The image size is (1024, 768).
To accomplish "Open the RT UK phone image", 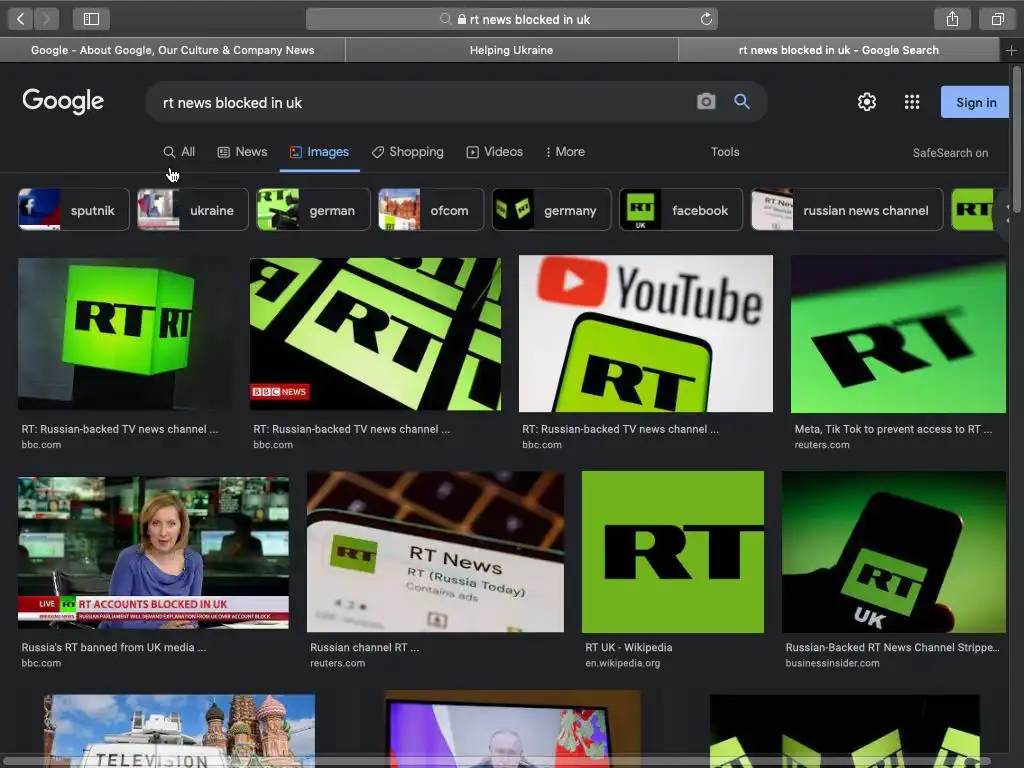I will 894,551.
